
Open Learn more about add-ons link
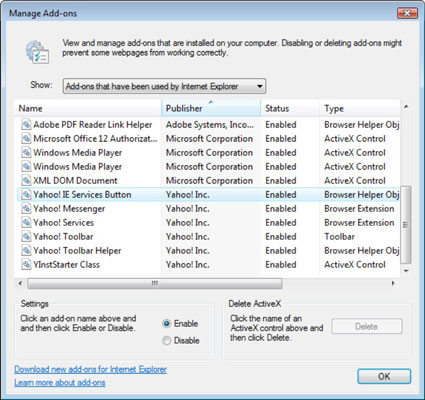(60, 383)
